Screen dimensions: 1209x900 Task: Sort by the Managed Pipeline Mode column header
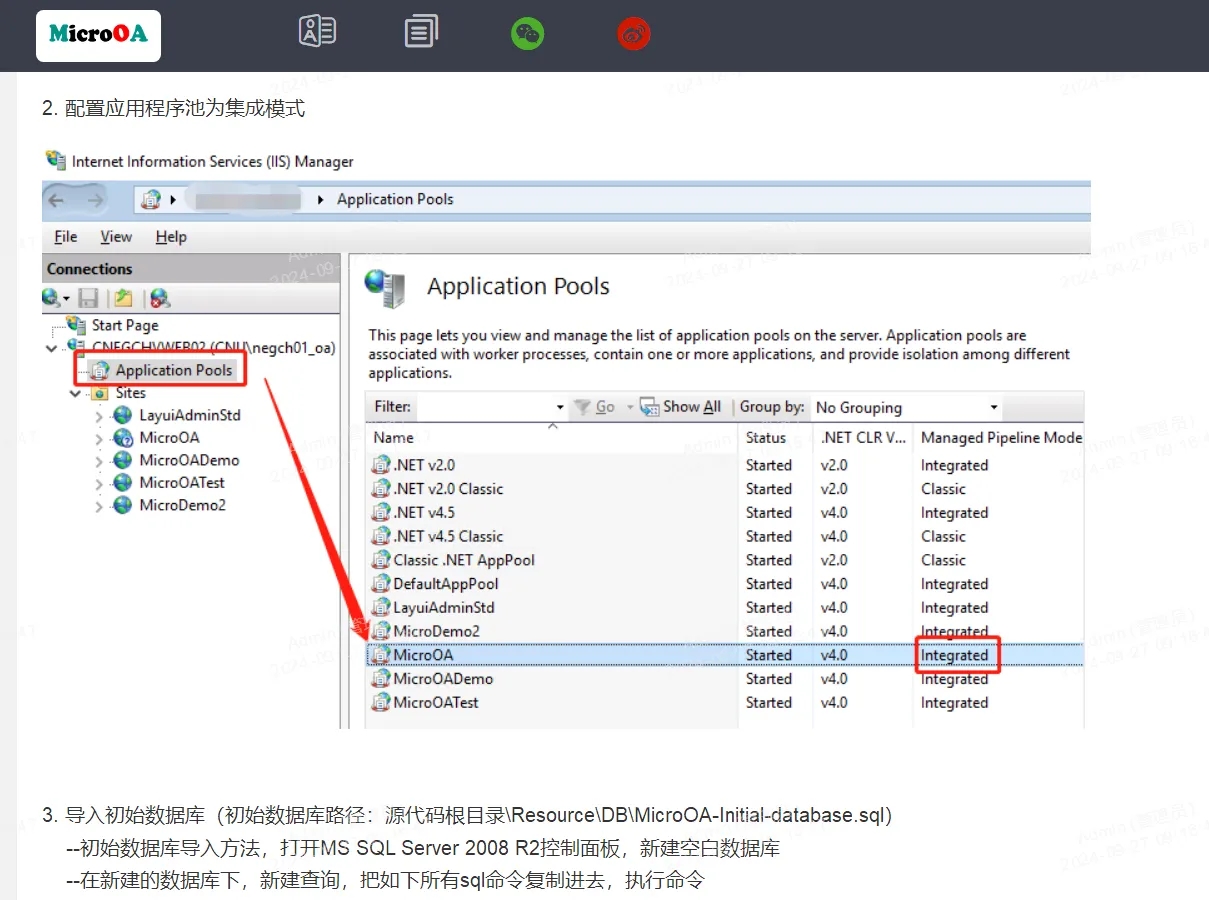tap(1002, 437)
